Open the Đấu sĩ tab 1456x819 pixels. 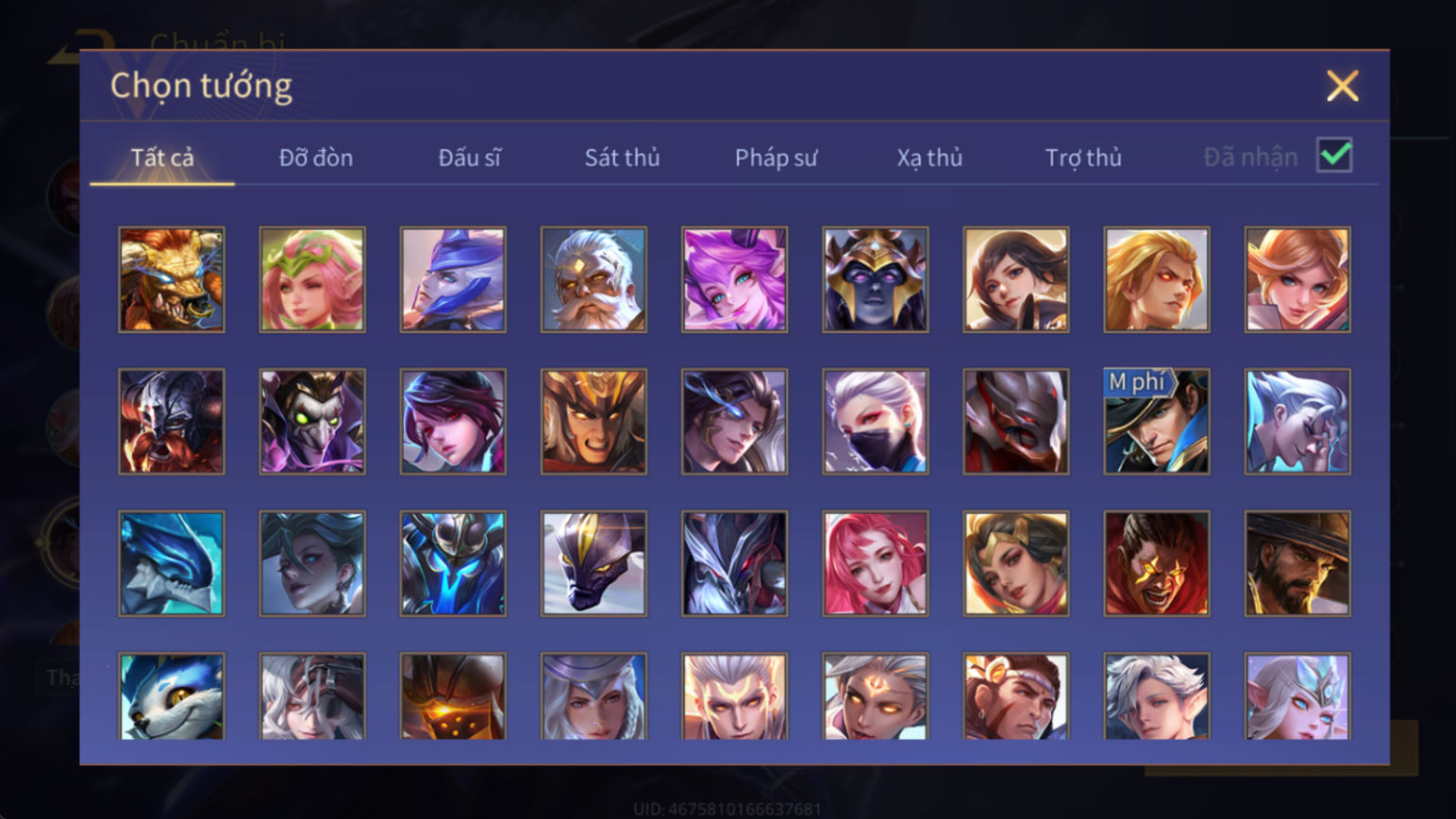[x=469, y=158]
